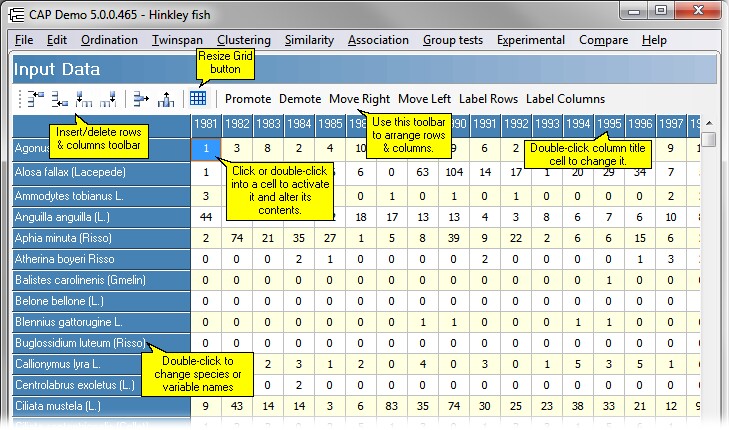
Task: Click the cell with 74 in Aphia minuta row
Action: coord(237,238)
